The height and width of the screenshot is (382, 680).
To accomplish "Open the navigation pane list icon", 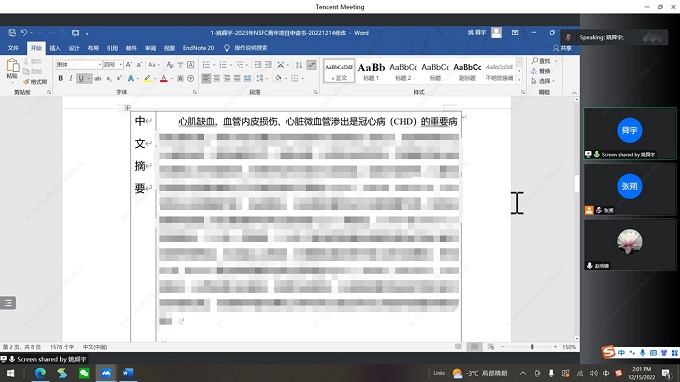I will (8, 303).
